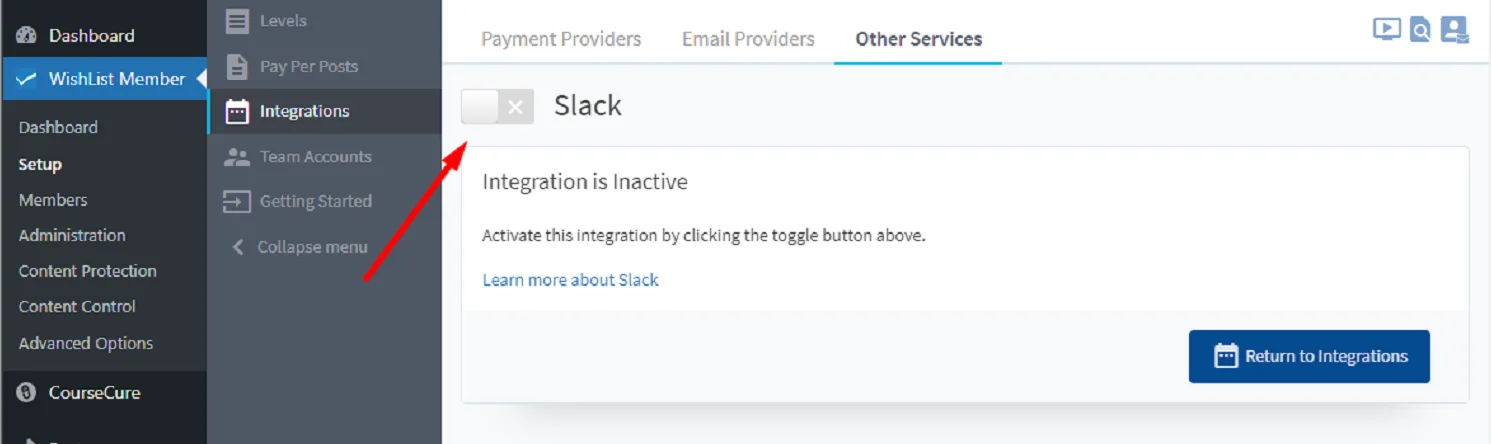Click the Integration is Inactive heading
This screenshot has height=444, width=1491.
(585, 182)
